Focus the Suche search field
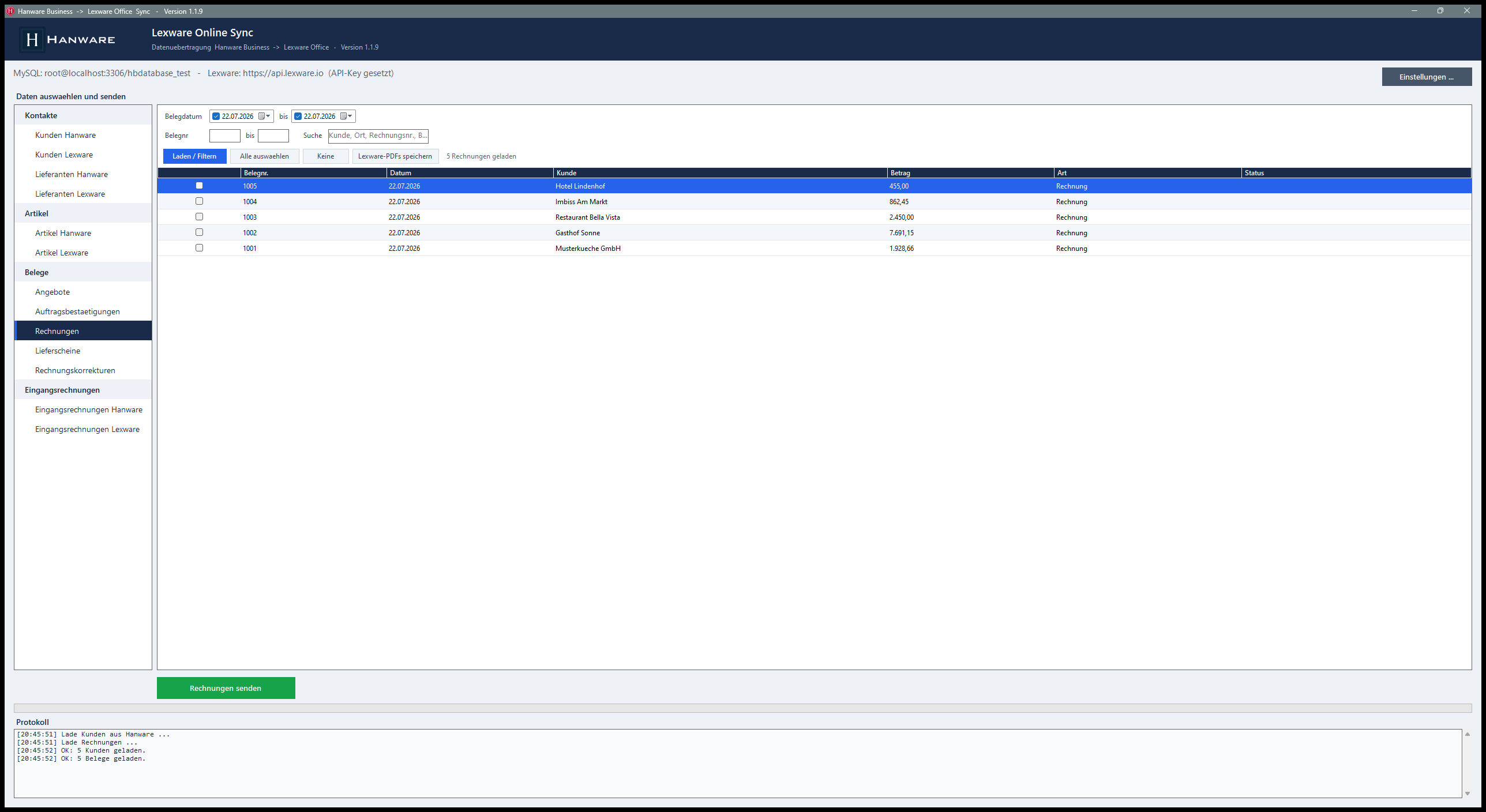Viewport: 1486px width, 812px height. tap(378, 136)
